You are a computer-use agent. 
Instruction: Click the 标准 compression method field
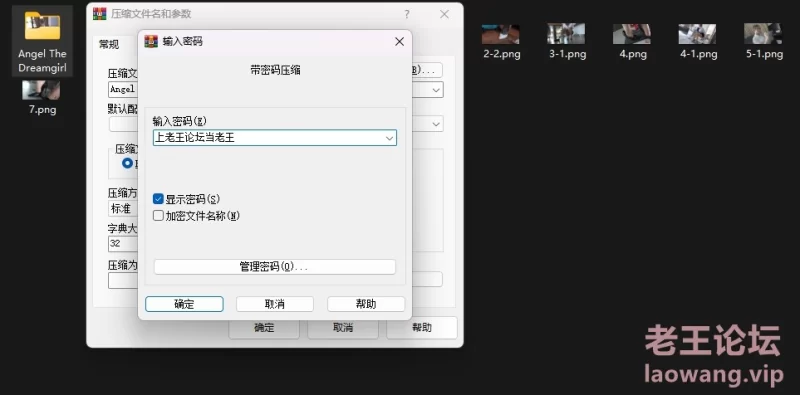(123, 209)
